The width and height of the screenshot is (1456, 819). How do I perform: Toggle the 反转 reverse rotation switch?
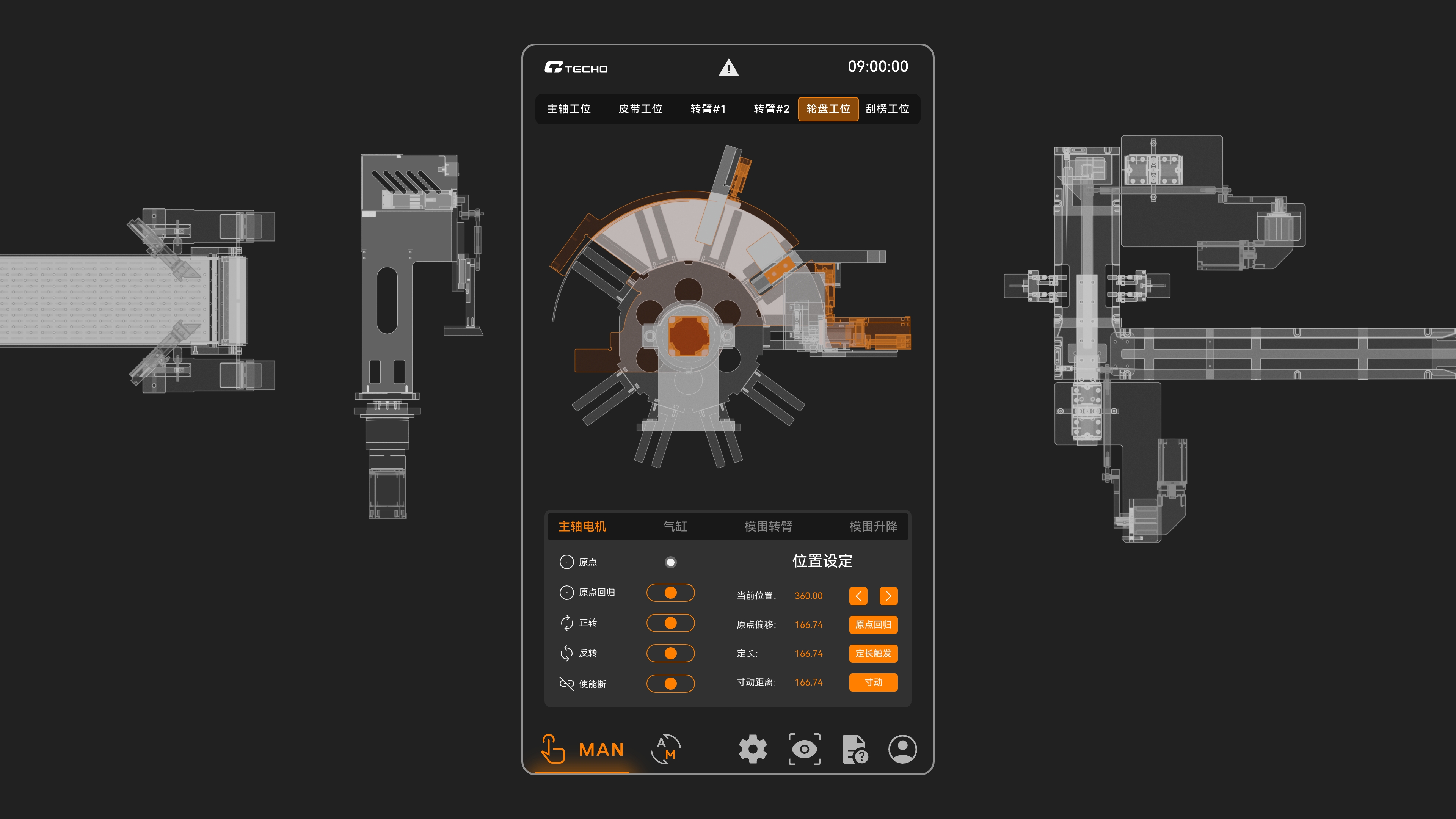coord(670,653)
